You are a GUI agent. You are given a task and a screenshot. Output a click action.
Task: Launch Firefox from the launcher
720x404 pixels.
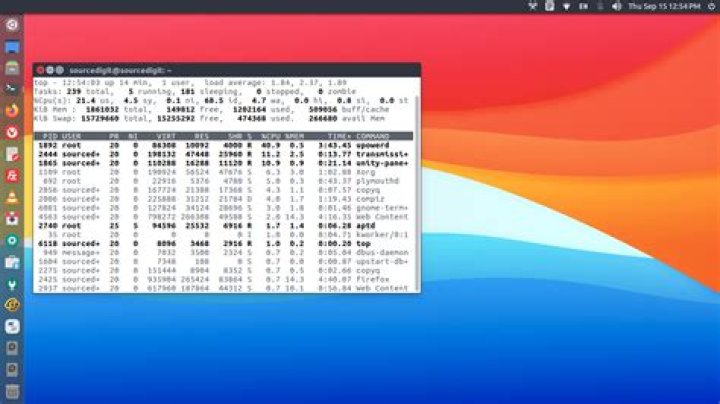click(x=12, y=111)
